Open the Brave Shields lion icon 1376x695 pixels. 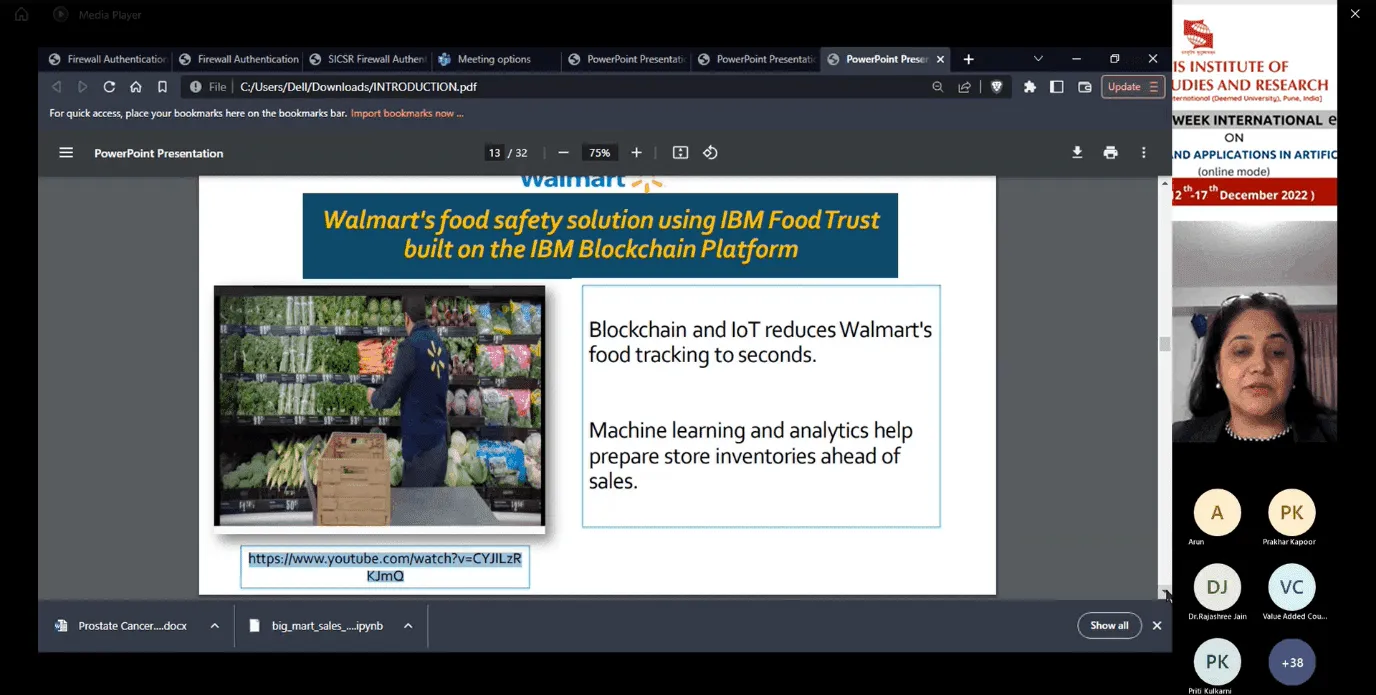pos(996,87)
